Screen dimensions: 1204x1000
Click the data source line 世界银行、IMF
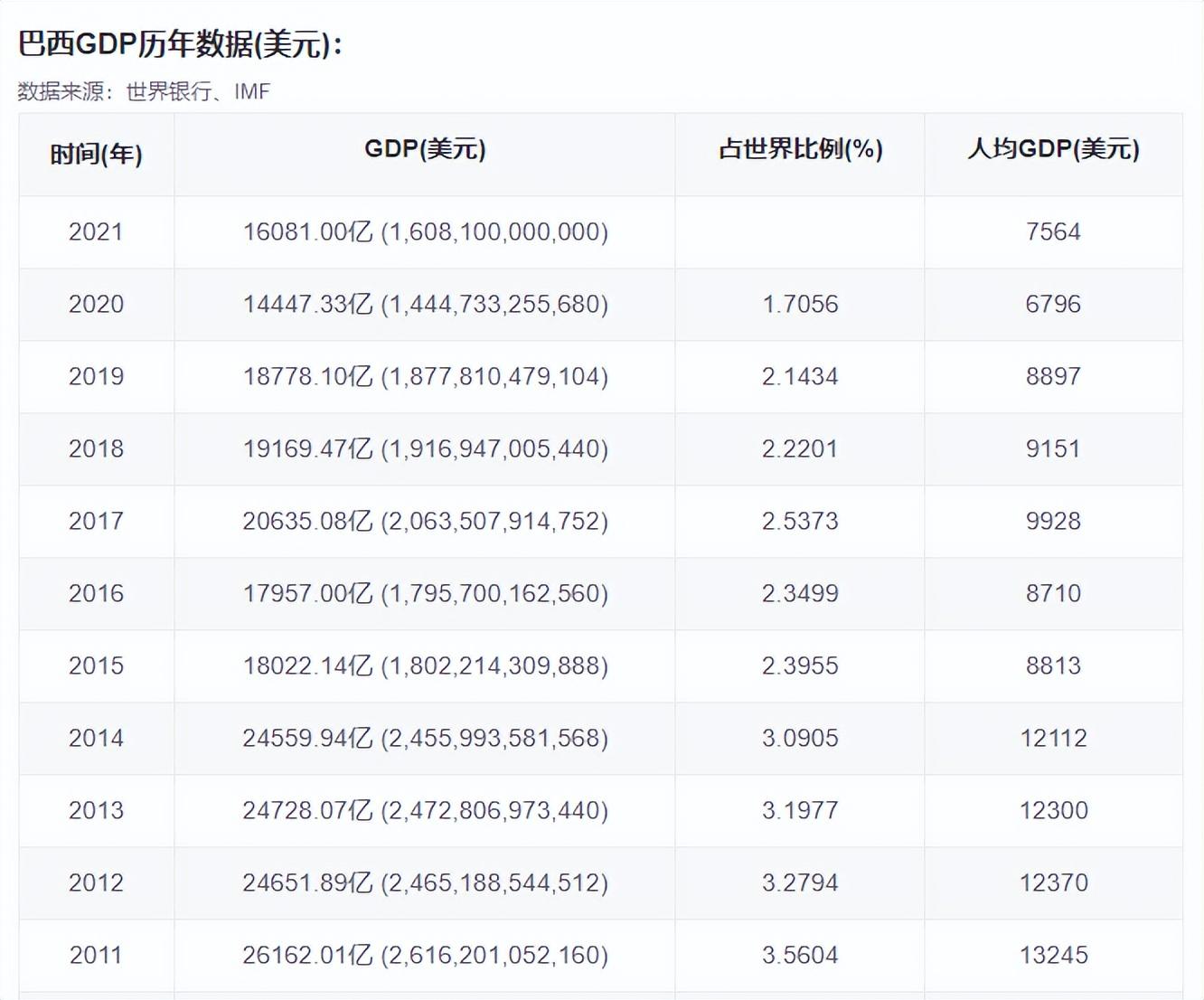tap(145, 91)
